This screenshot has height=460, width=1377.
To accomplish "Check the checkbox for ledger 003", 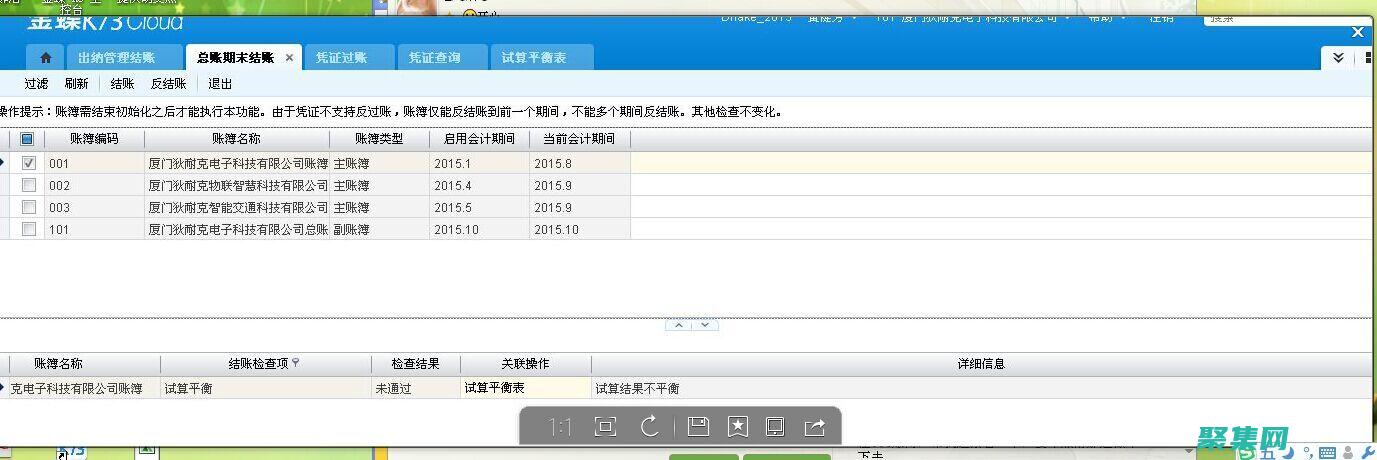I will (x=29, y=207).
